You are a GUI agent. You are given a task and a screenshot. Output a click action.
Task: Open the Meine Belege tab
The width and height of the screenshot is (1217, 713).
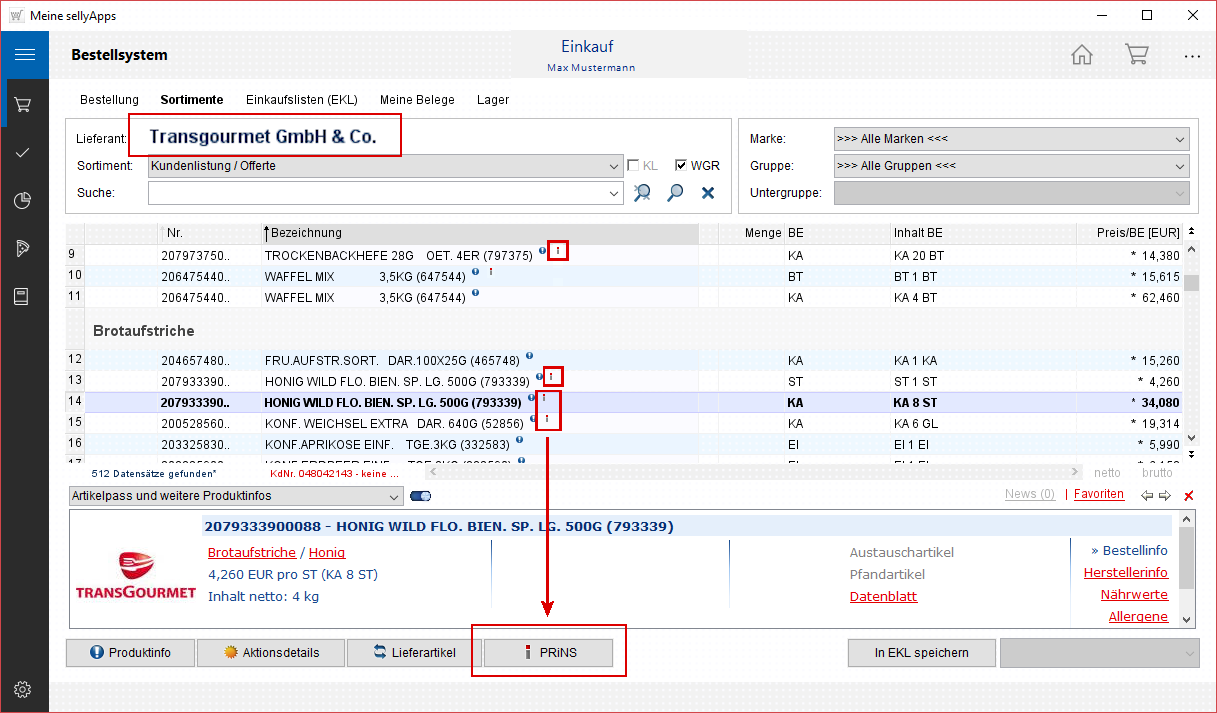tap(417, 100)
